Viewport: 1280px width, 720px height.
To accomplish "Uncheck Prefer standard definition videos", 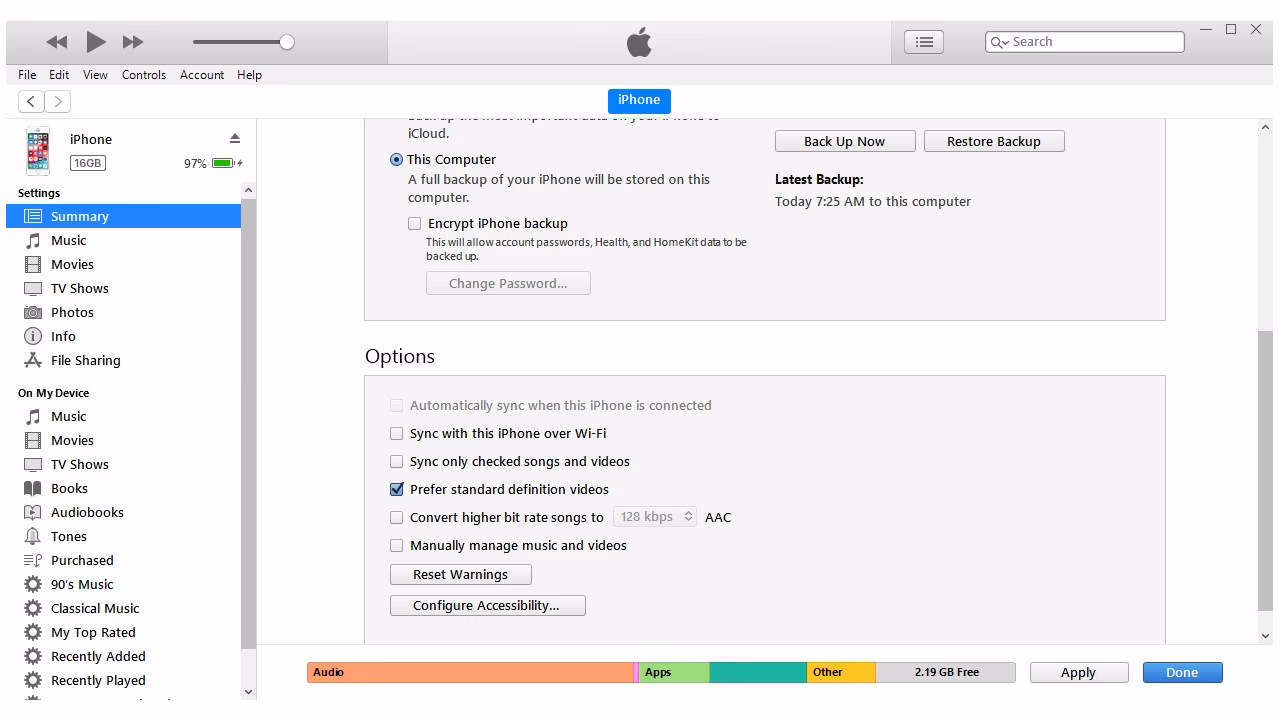I will [x=397, y=489].
